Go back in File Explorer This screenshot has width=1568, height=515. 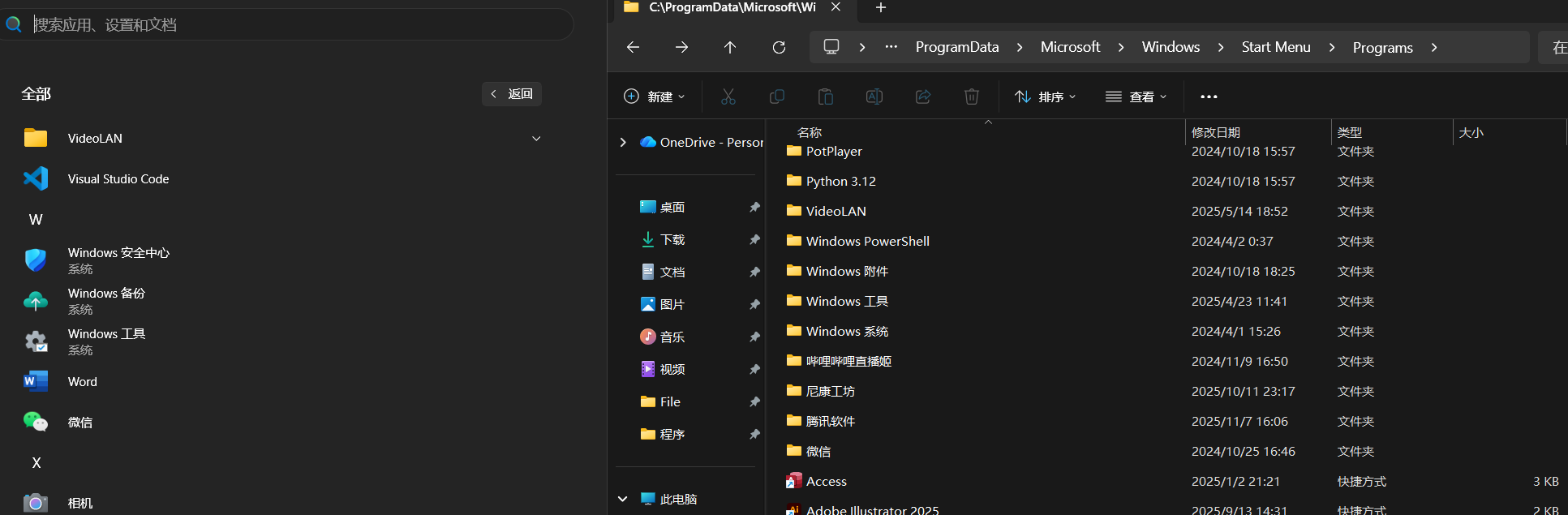pyautogui.click(x=634, y=47)
